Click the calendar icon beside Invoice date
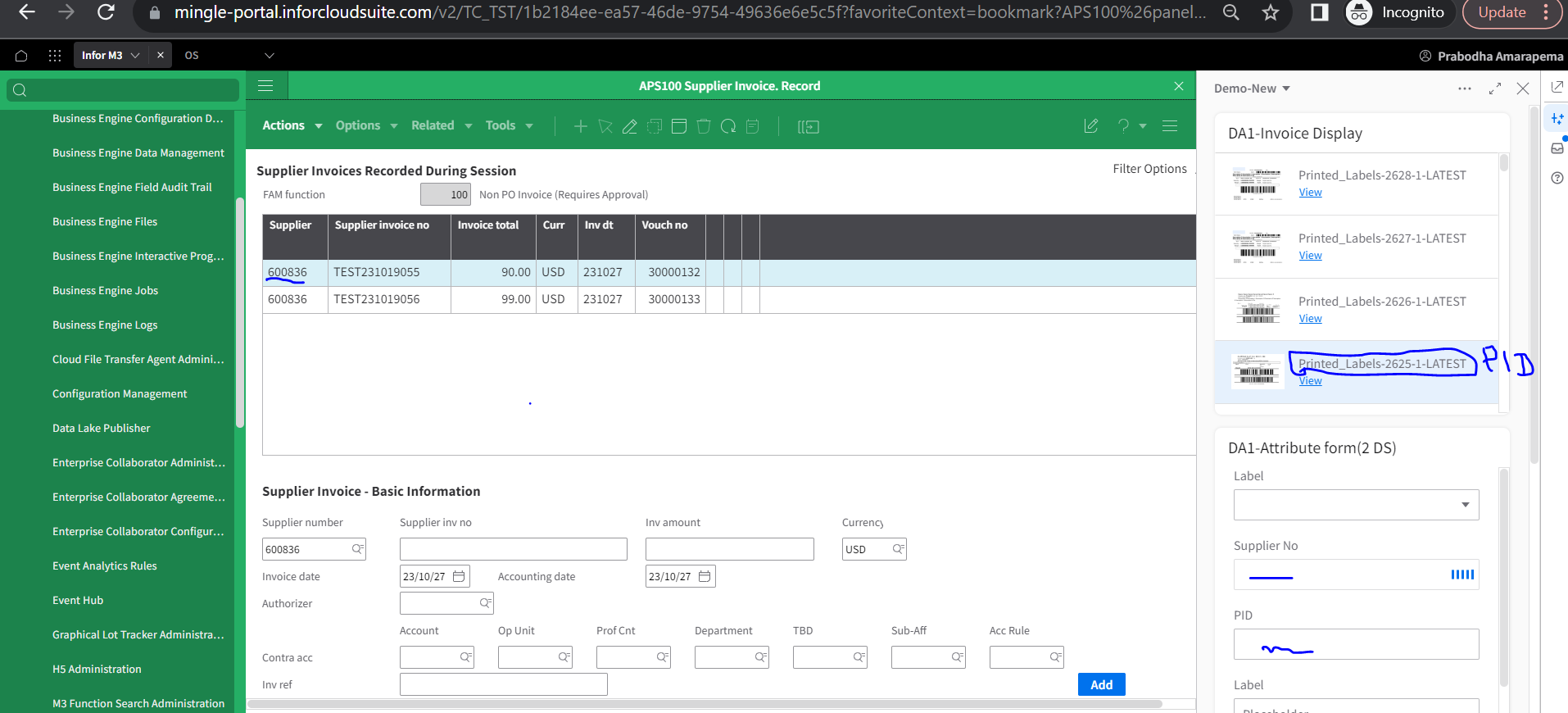Viewport: 1568px width, 713px height. tap(459, 577)
